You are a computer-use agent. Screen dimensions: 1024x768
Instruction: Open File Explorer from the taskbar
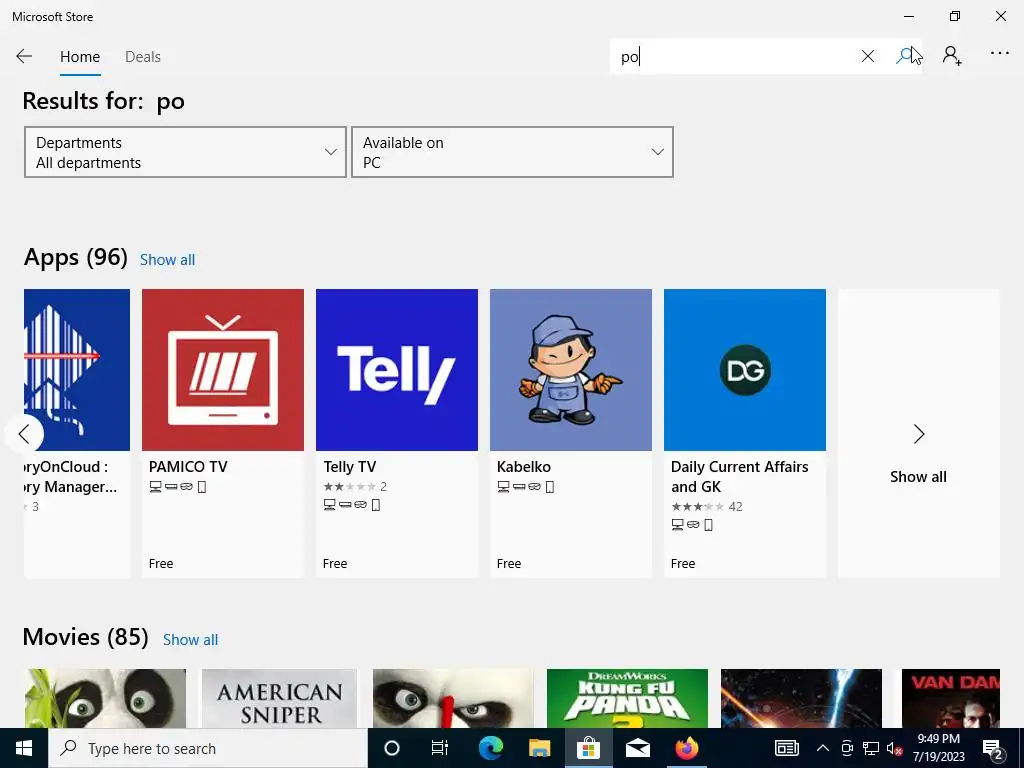pyautogui.click(x=539, y=748)
